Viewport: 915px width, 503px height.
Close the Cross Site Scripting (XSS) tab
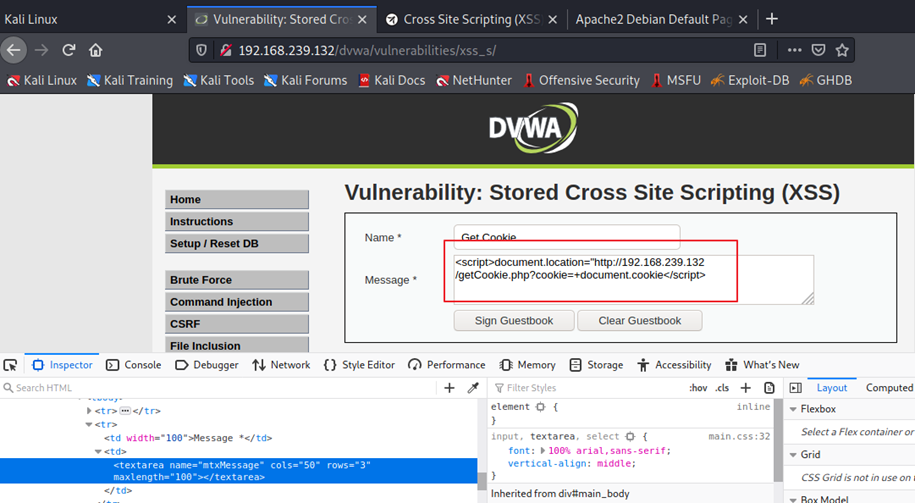(553, 20)
